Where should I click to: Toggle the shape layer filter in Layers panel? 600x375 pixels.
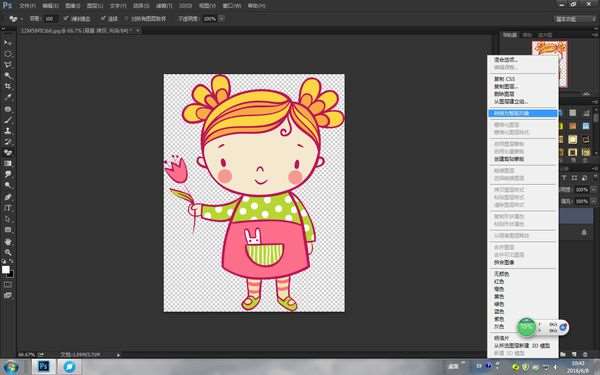click(x=574, y=178)
